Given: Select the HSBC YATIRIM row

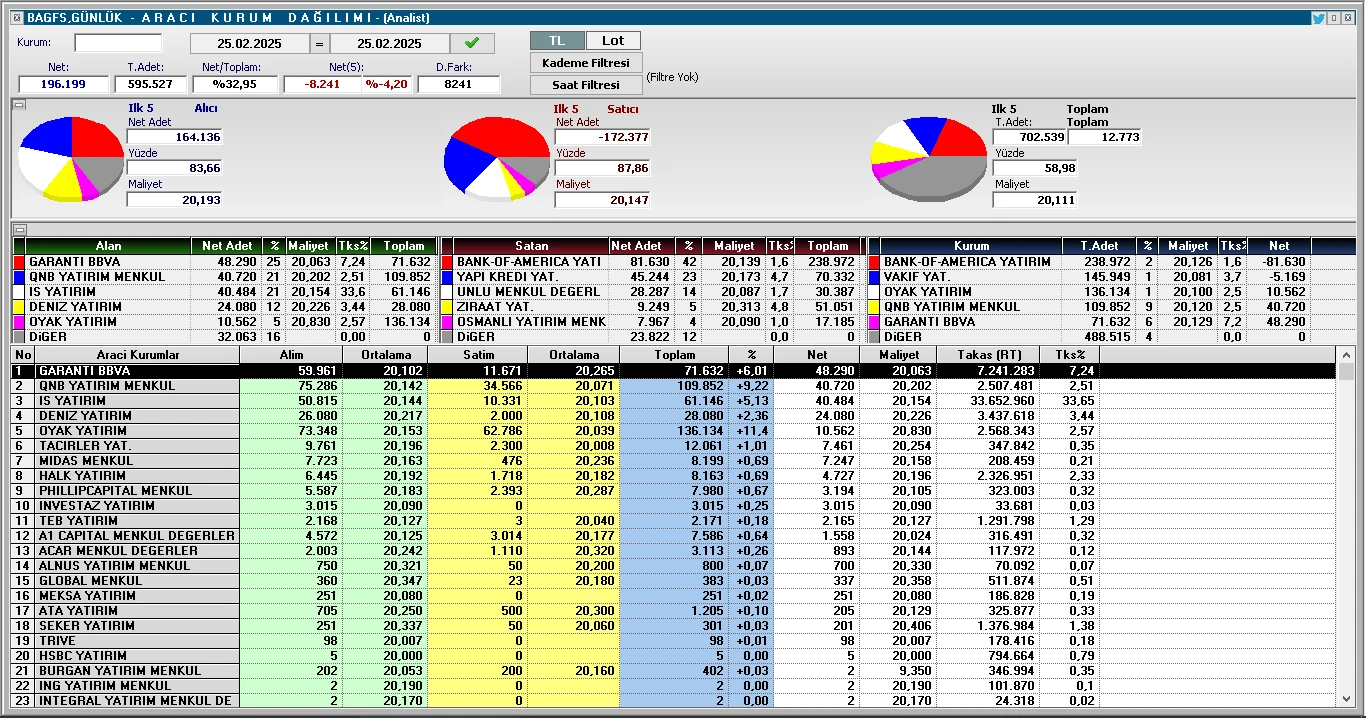Looking at the screenshot, I should [675, 656].
